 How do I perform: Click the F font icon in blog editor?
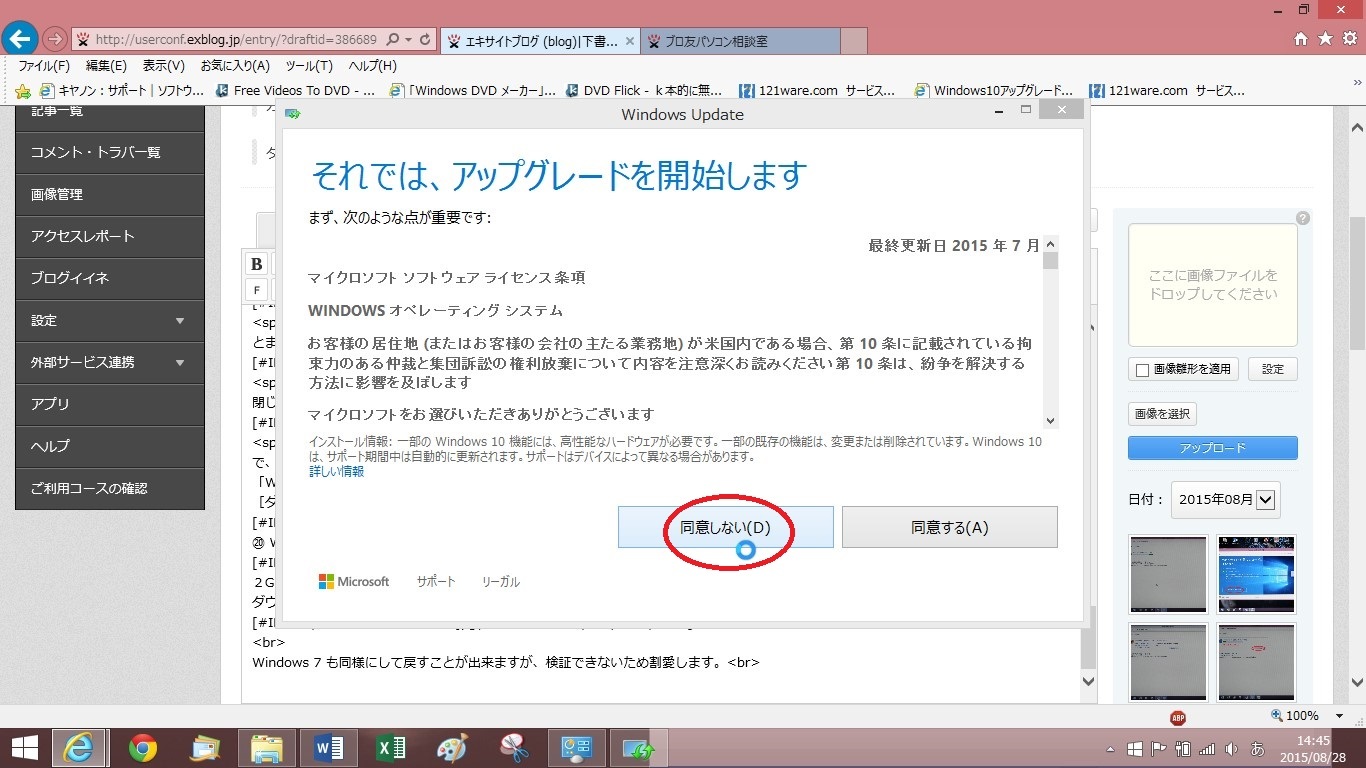click(257, 290)
